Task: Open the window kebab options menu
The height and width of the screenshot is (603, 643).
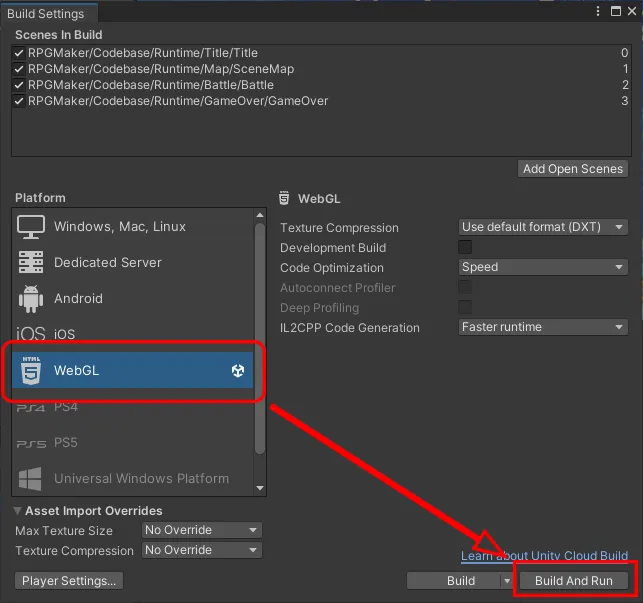Action: (x=599, y=12)
